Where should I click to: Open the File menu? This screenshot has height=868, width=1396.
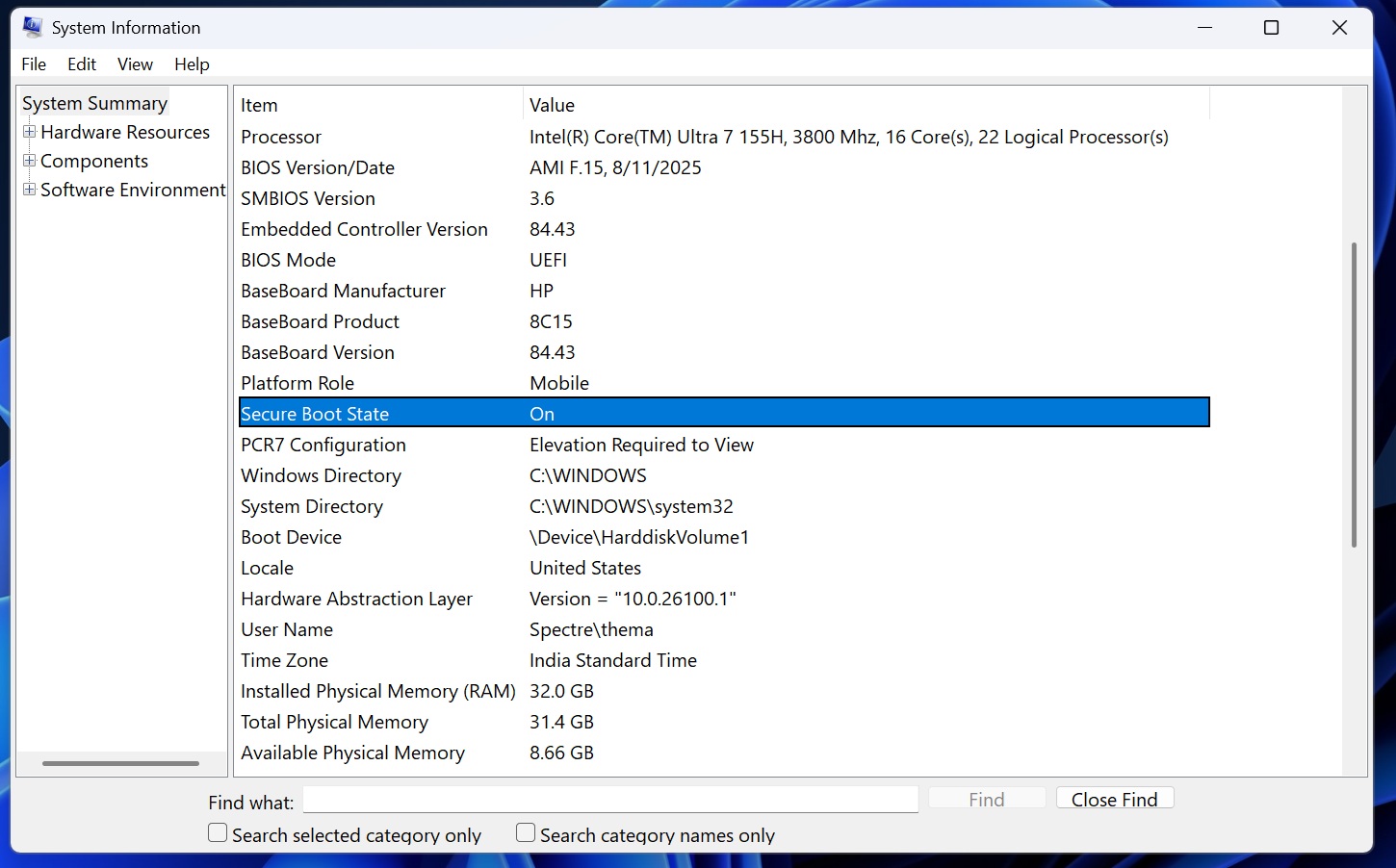pyautogui.click(x=33, y=64)
